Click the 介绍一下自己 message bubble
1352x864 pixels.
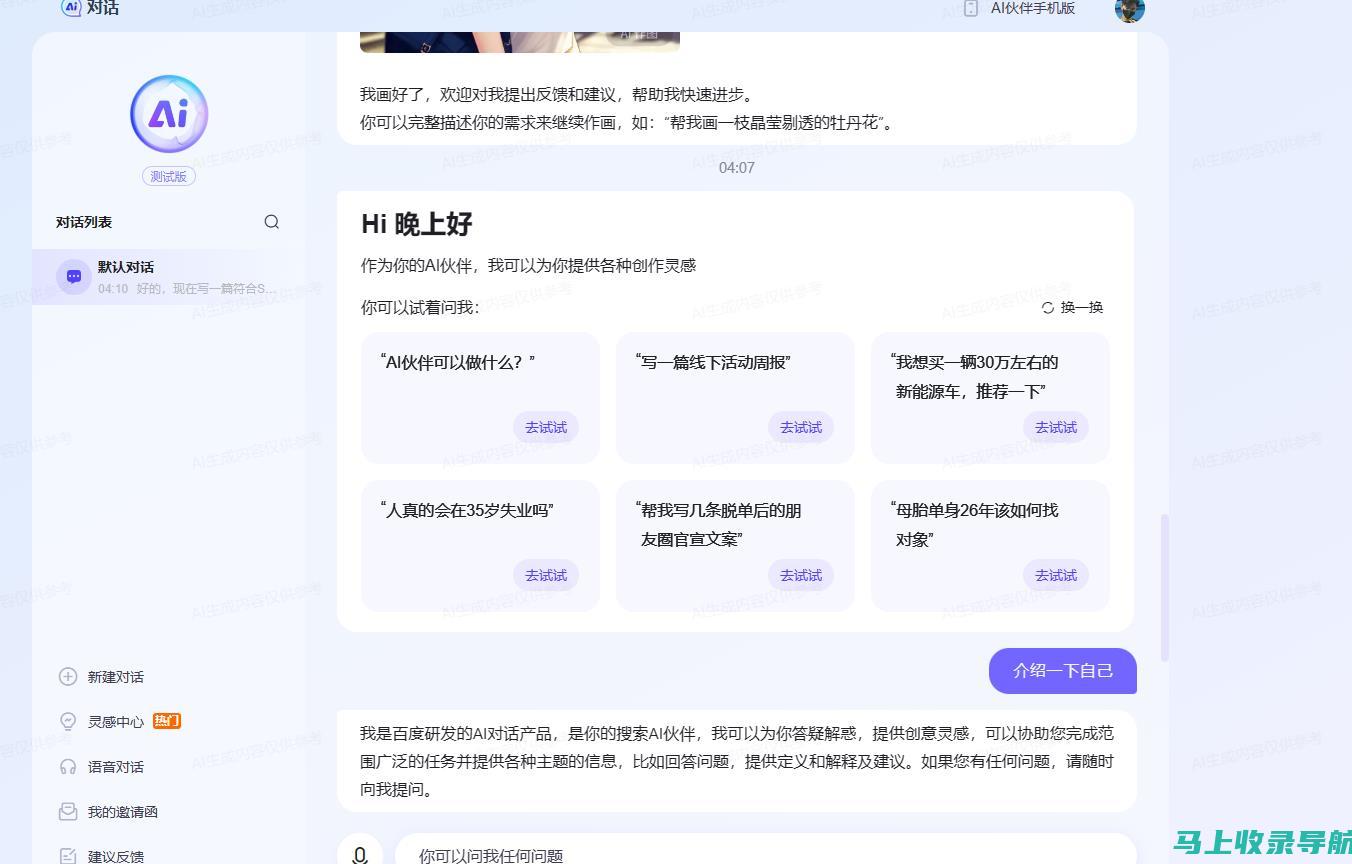point(1063,671)
